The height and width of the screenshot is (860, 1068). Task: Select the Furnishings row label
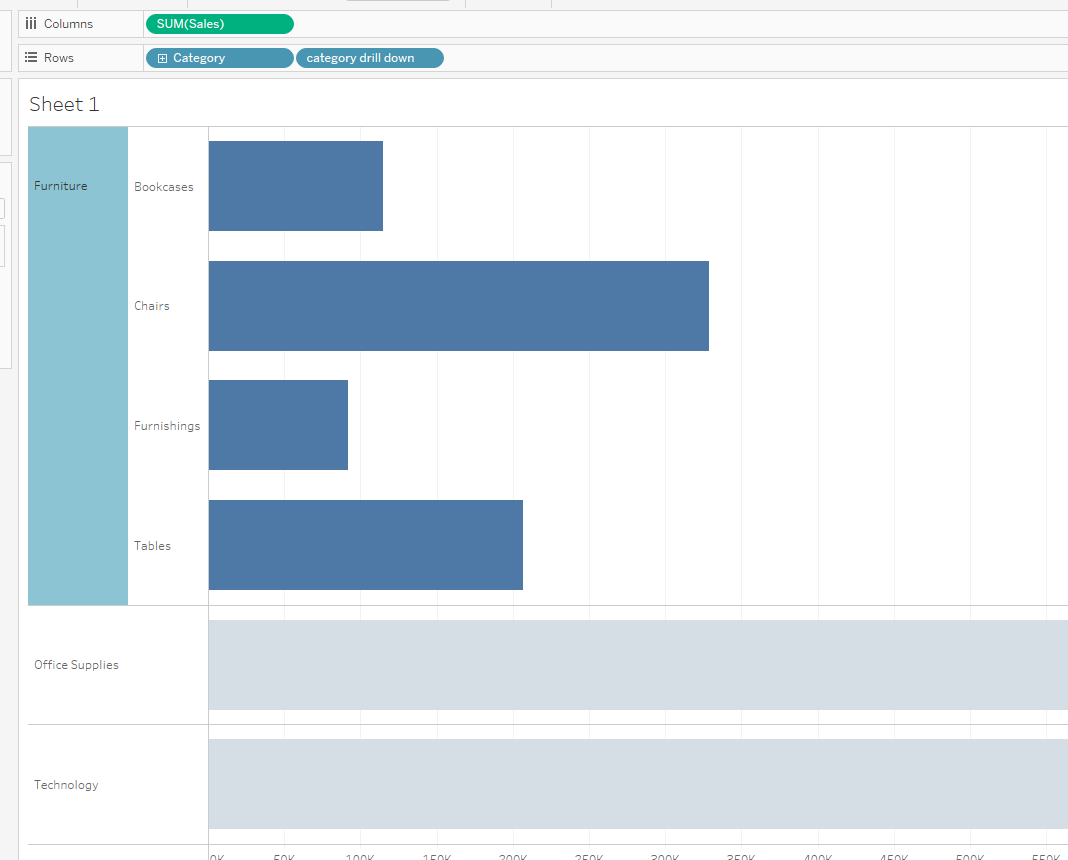pos(167,426)
